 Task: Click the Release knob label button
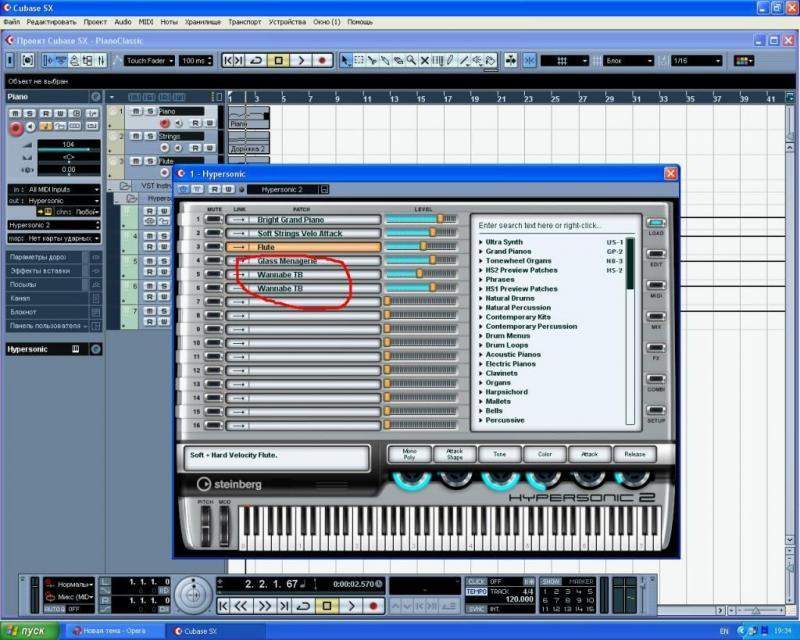[634, 454]
